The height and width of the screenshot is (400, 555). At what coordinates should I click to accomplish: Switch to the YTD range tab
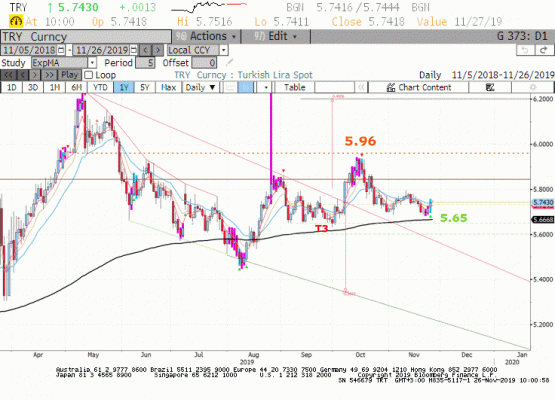pyautogui.click(x=100, y=87)
